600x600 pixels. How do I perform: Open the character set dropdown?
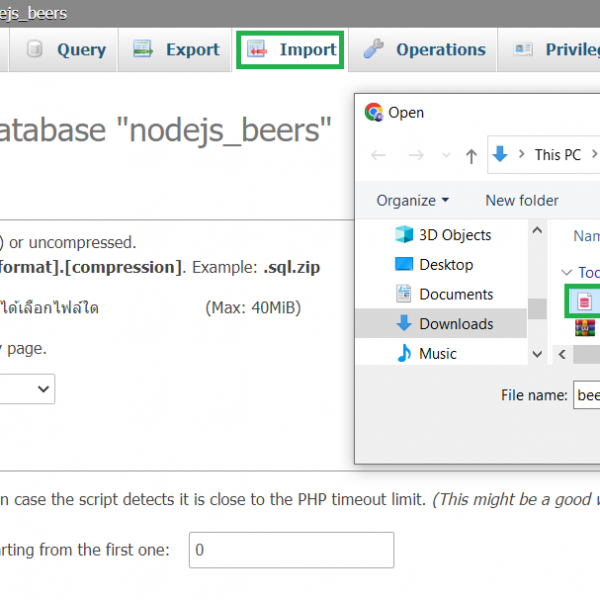(x=28, y=388)
